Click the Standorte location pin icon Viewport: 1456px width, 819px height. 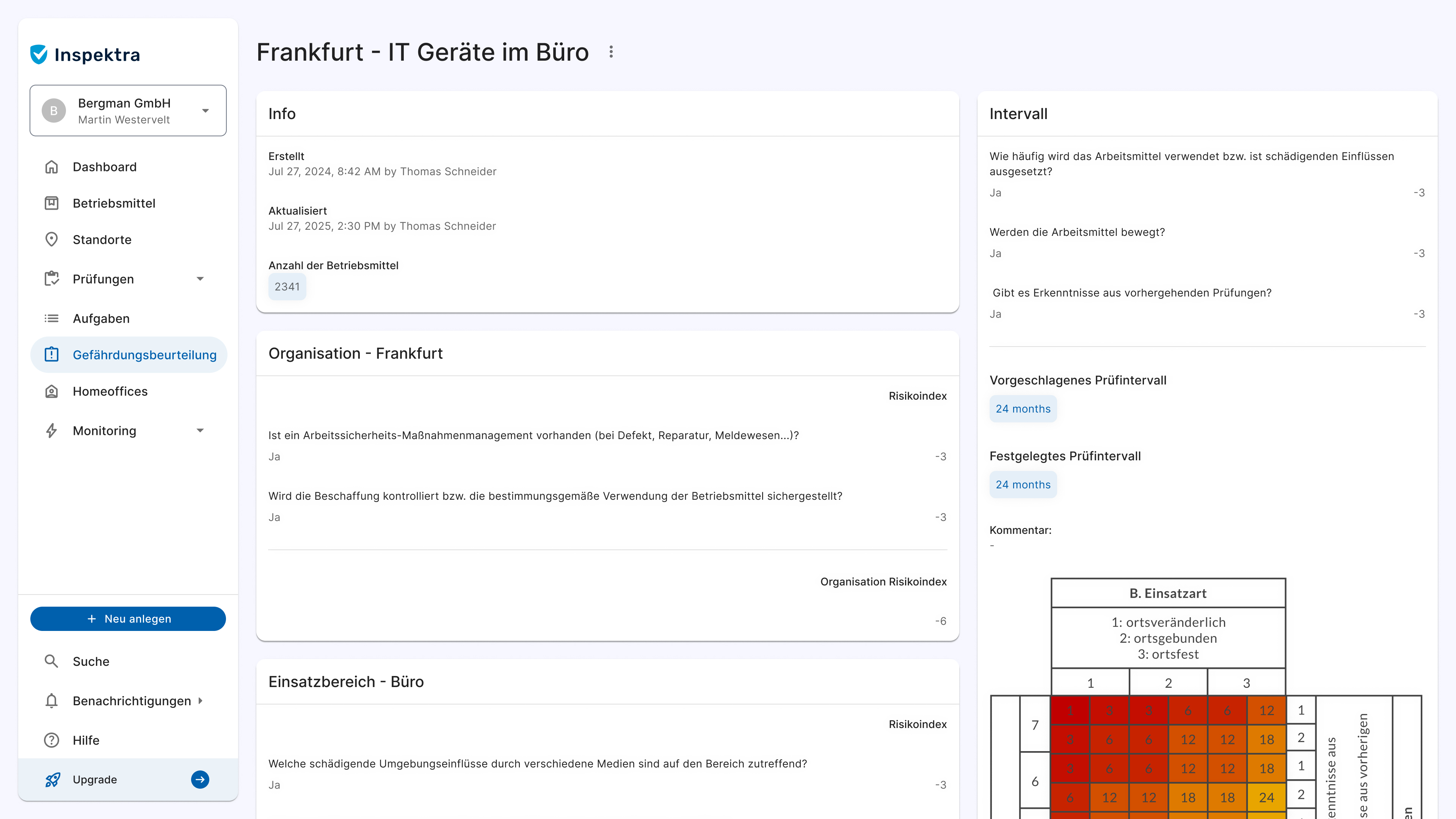52,240
